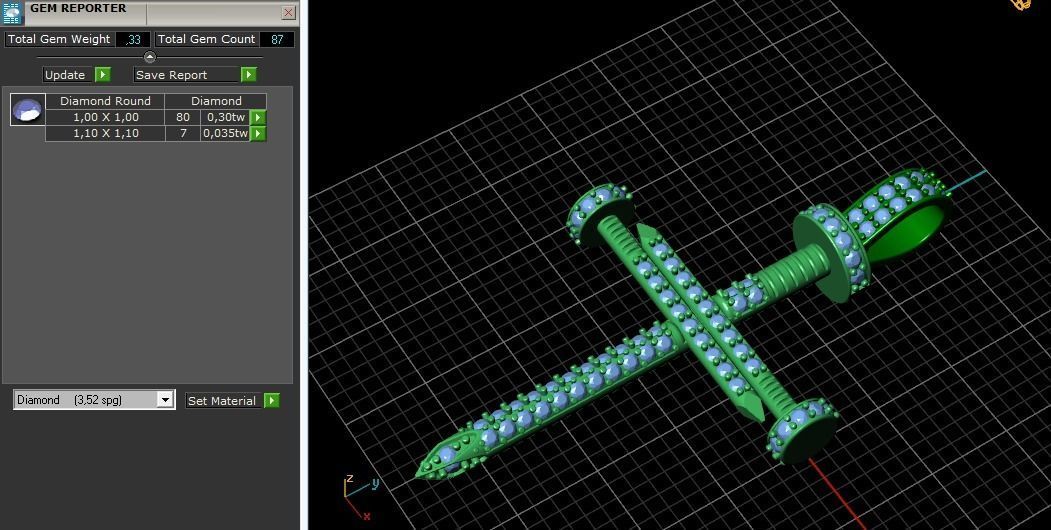This screenshot has height=530, width=1051.
Task: Click the green arrow beside Save Report
Action: click(x=249, y=74)
